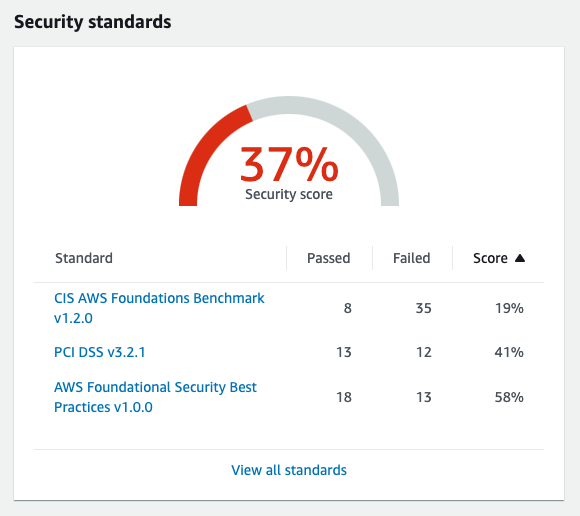This screenshot has height=516, width=580.
Task: Select the 19% score for CIS benchmark
Action: coord(509,308)
